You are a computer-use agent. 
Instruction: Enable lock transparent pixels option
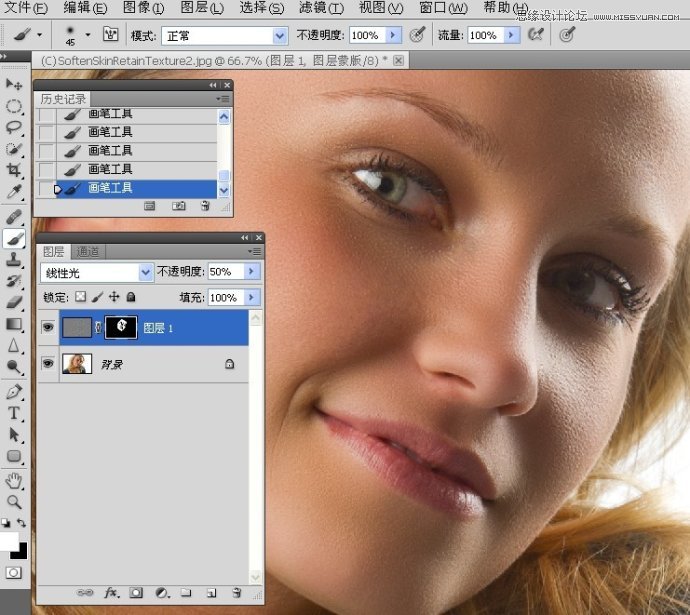tap(81, 297)
